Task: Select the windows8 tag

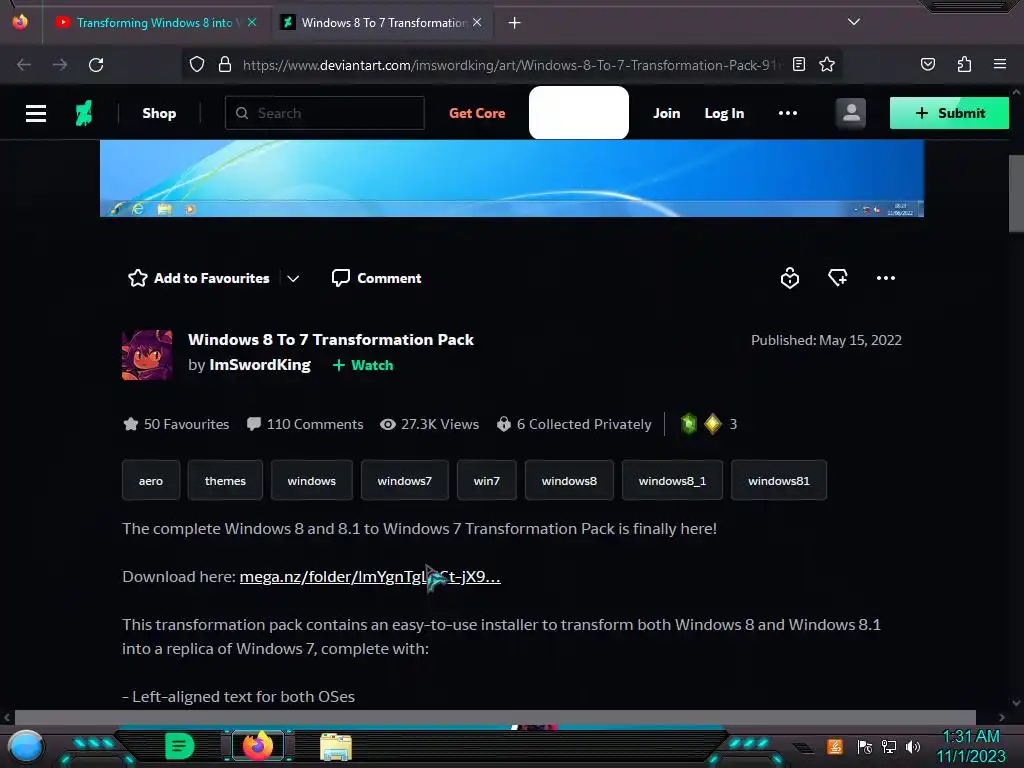Action: tap(569, 481)
